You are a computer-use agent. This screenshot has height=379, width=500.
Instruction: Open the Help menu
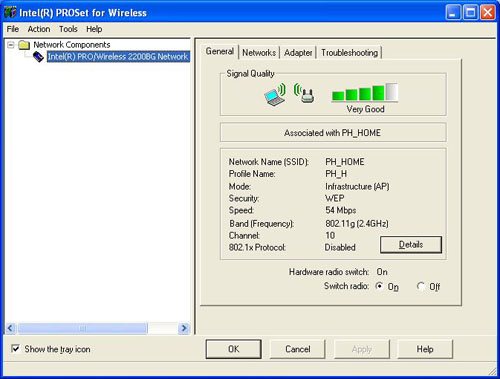(94, 29)
